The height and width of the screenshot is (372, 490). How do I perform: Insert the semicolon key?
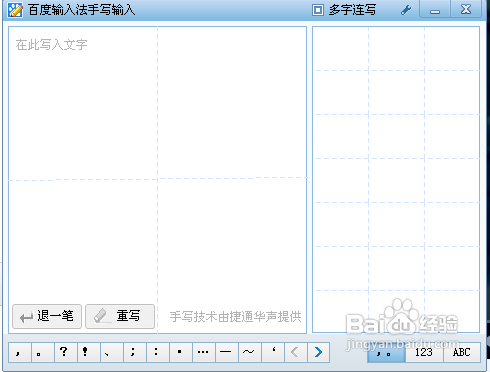135,352
